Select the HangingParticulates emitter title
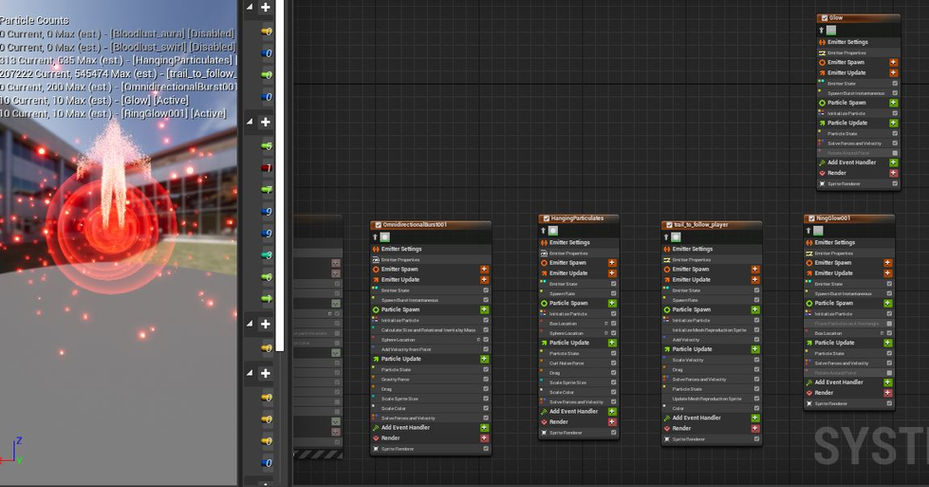 point(577,219)
